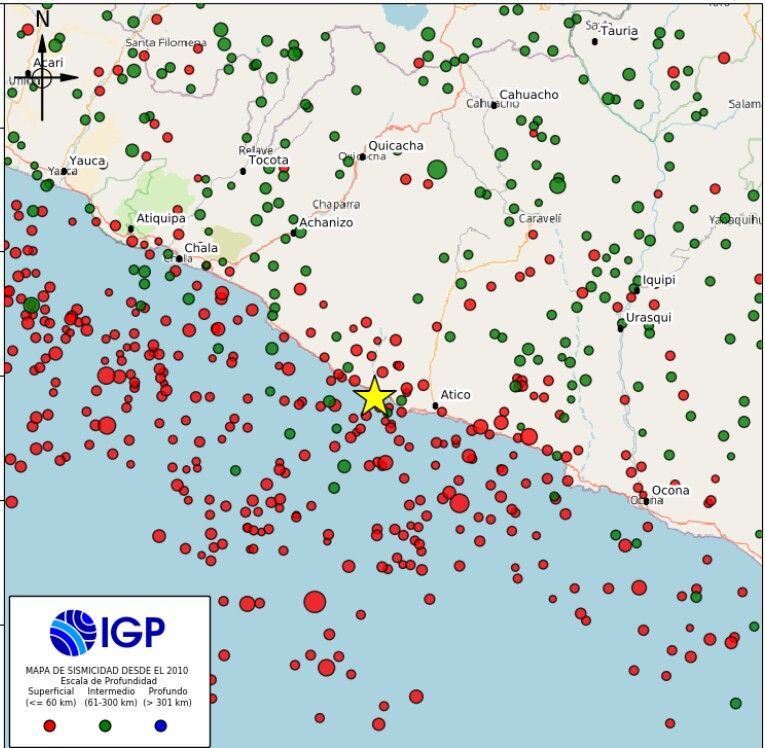Click the black dot marking Cahuacho
Viewport: 765px width, 748px height.
(494, 105)
